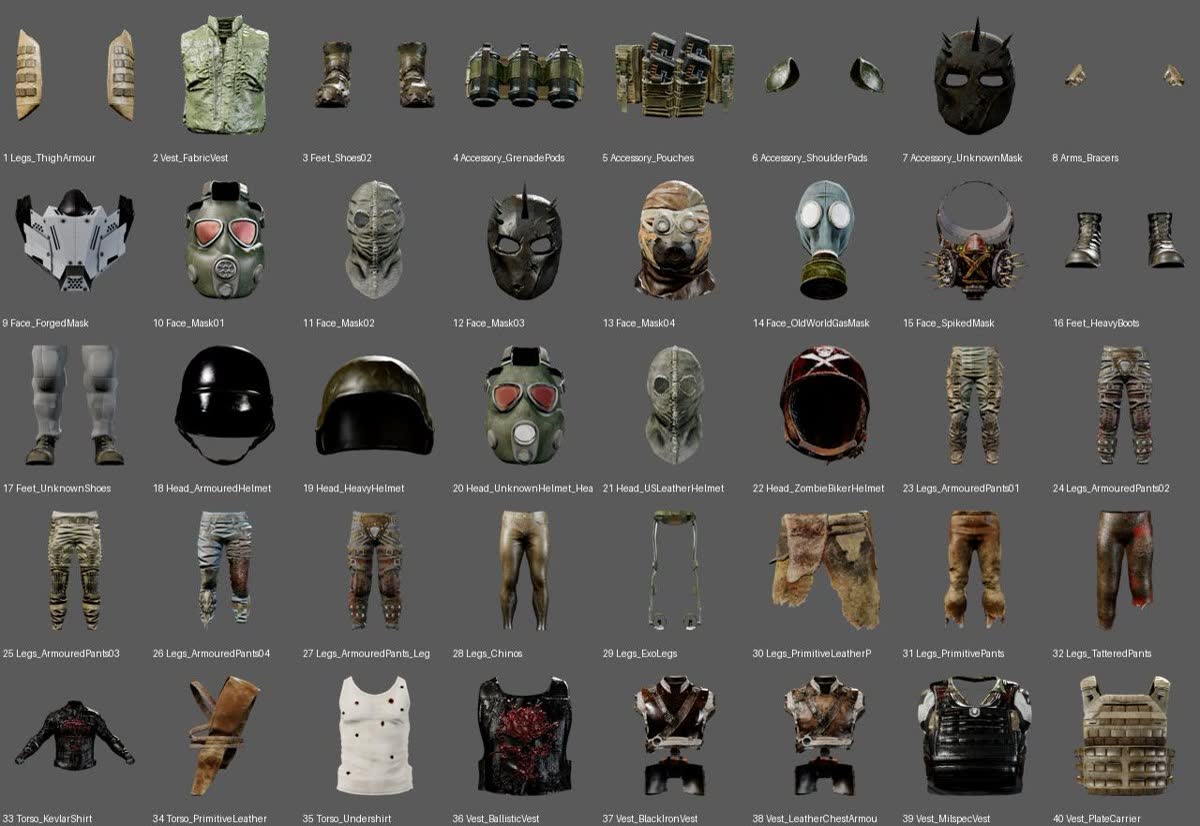The height and width of the screenshot is (826, 1200).
Task: Click the '22 Head_ZombieBikerHelmet' label
Action: pos(818,488)
